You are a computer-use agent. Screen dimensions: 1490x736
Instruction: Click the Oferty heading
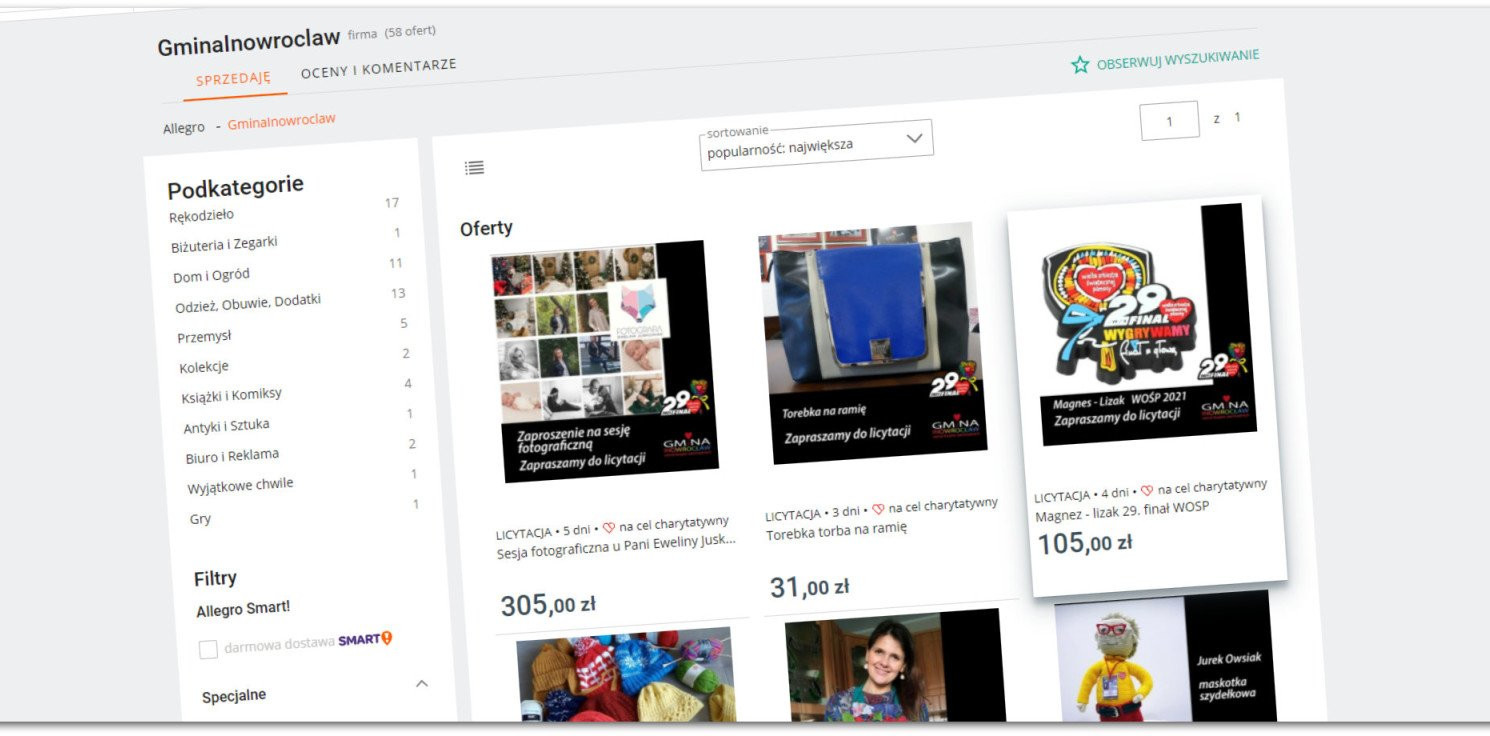[x=486, y=228]
